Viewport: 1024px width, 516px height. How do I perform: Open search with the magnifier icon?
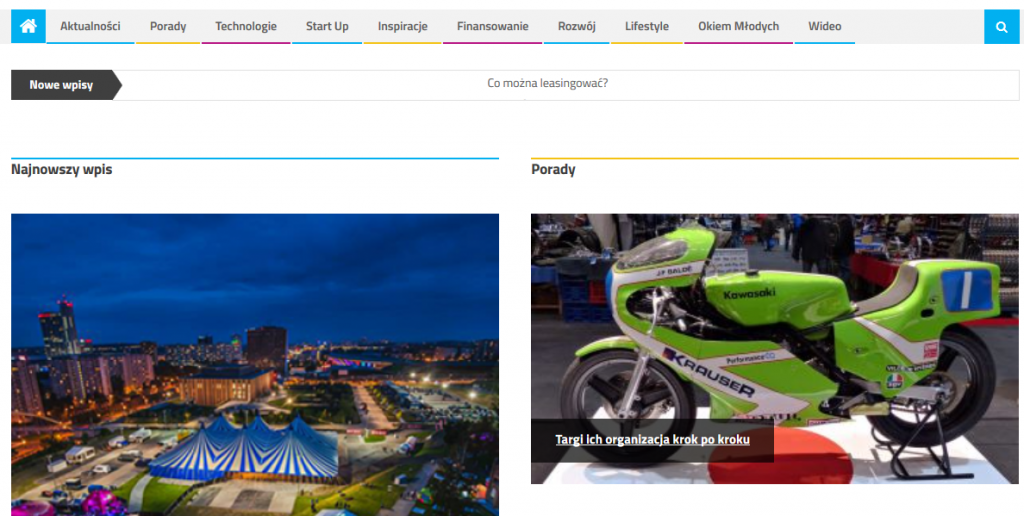point(1000,27)
